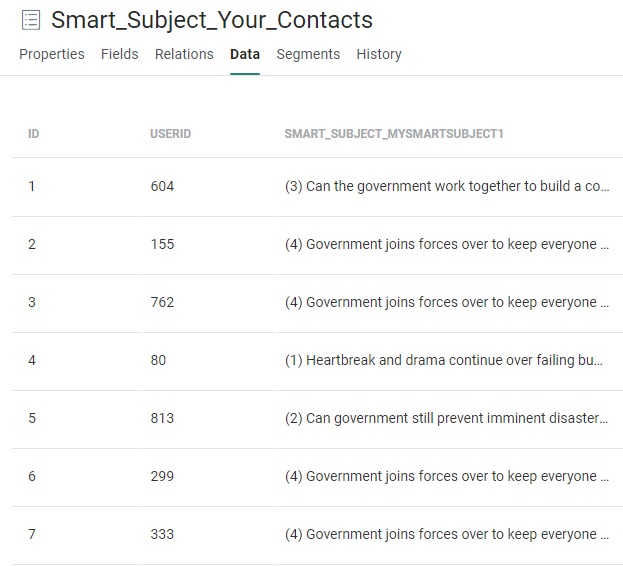
Task: View the History tab
Action: click(379, 54)
